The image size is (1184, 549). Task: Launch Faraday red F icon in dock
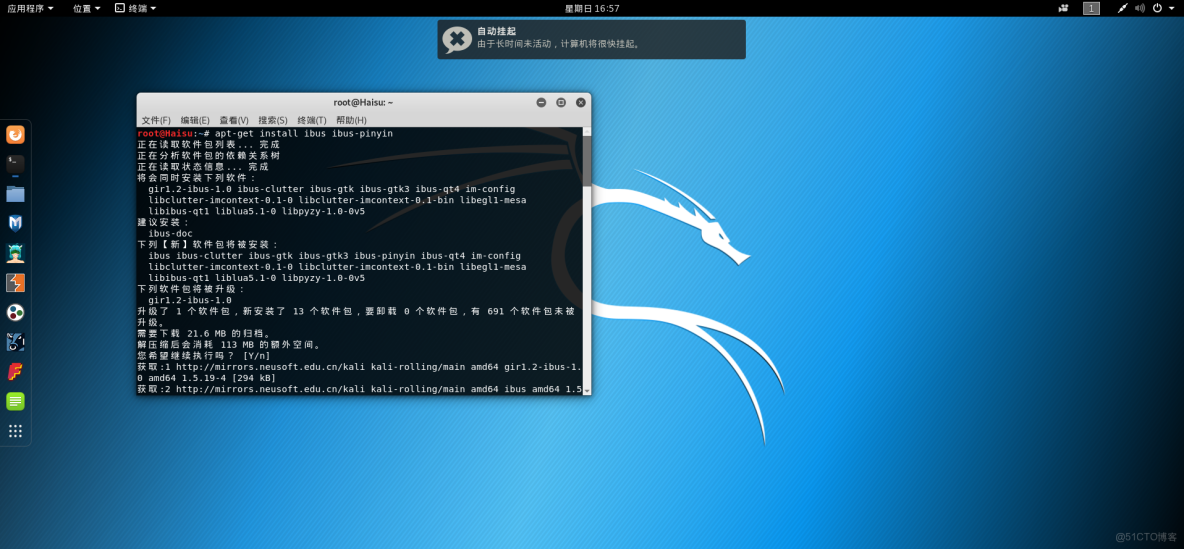[15, 372]
